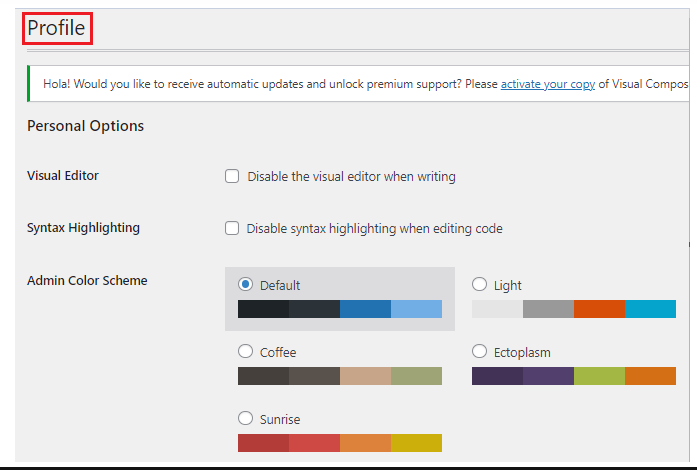Click the yellow swatch in Sunrise scheme
Viewport: 697px width, 470px height.
click(x=417, y=443)
